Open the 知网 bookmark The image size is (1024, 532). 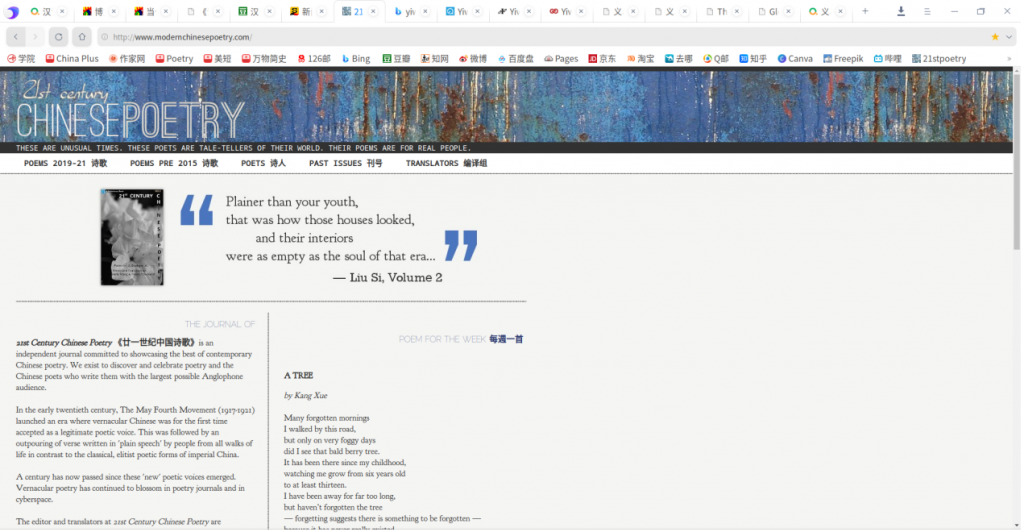tap(434, 59)
